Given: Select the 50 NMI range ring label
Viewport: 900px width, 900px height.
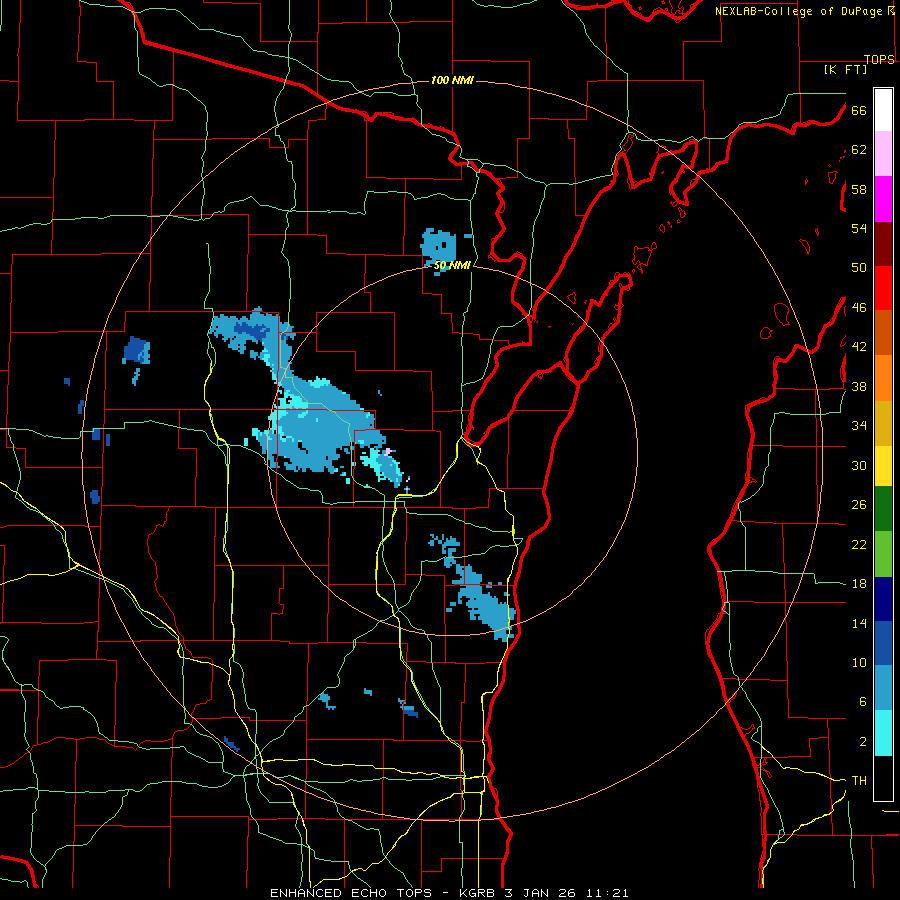Looking at the screenshot, I should pyautogui.click(x=452, y=265).
